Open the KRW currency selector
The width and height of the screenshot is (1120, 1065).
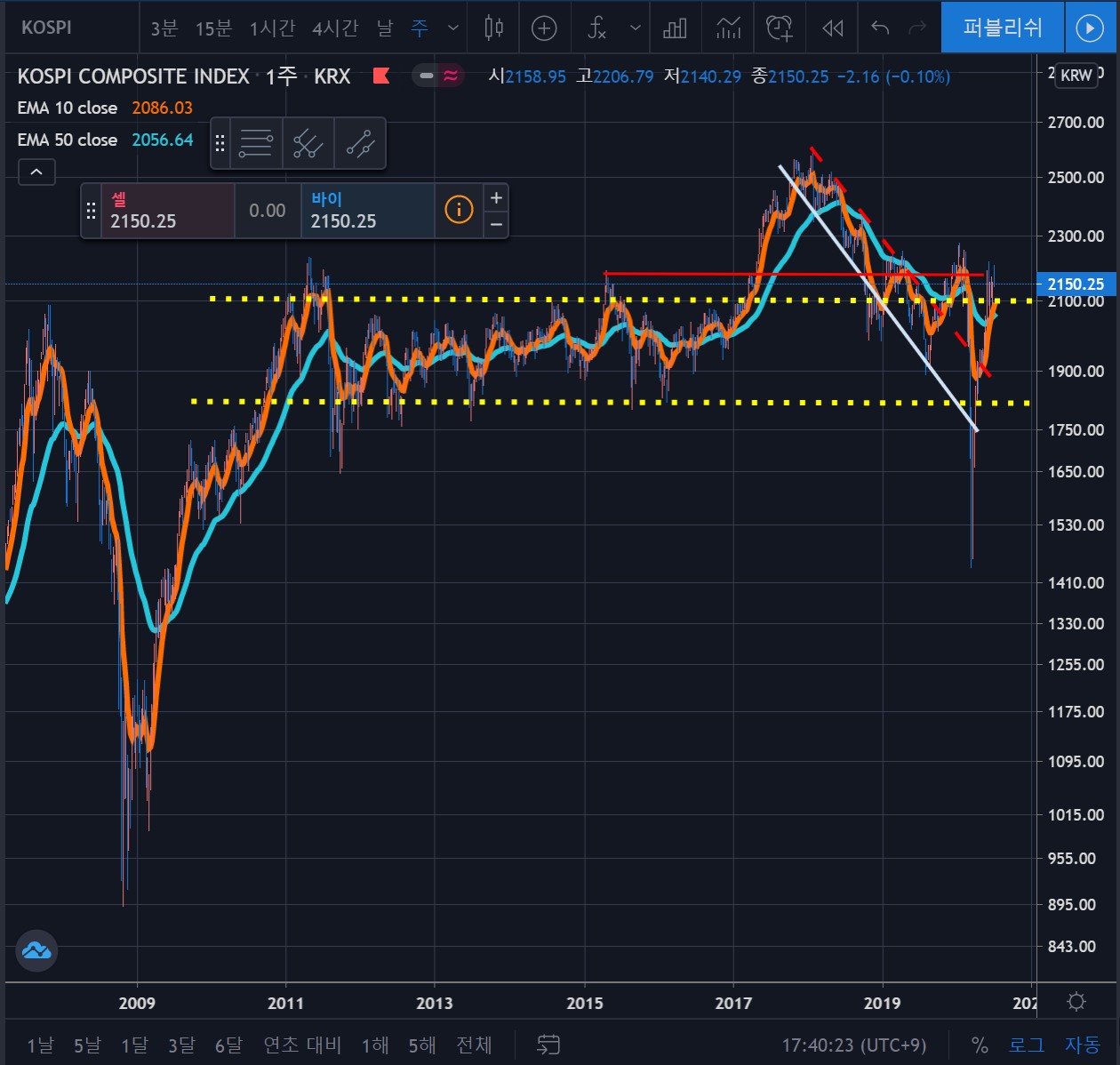click(x=1076, y=76)
